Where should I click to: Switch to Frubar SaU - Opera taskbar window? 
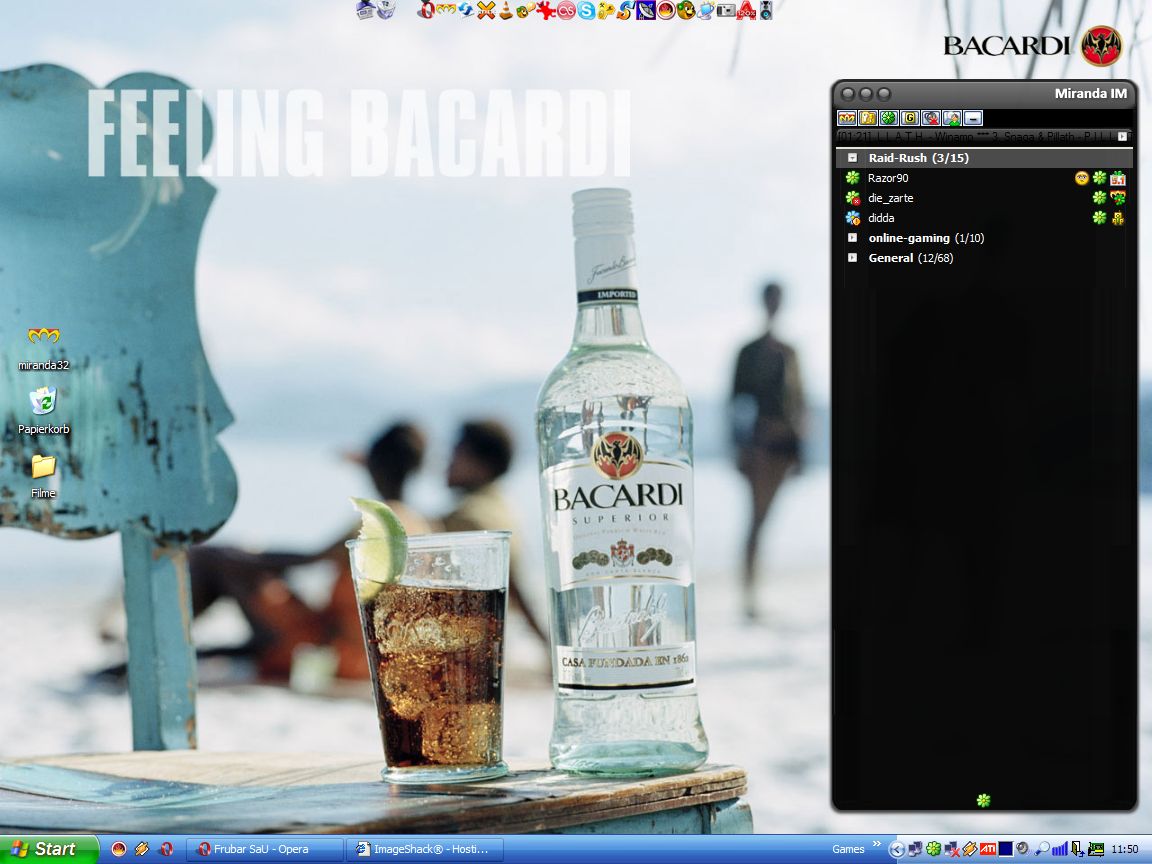(264, 849)
